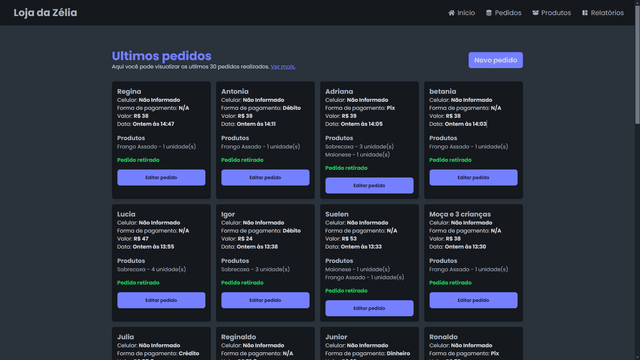Open Editar pedido on Suelen's card
Viewport: 640px width, 360px height.
(369, 308)
